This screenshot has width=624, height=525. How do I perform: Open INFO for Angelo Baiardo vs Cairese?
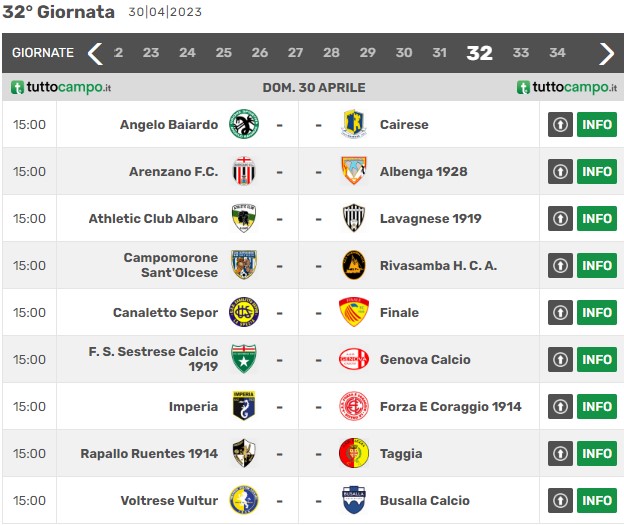point(597,125)
